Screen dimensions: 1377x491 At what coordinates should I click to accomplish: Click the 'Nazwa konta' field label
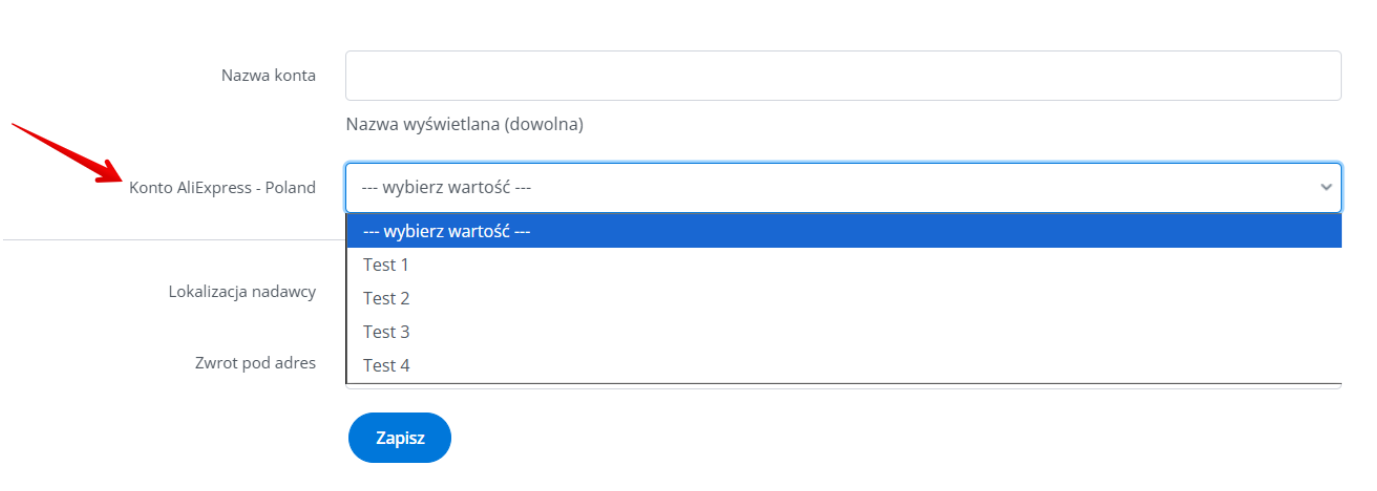(x=268, y=76)
